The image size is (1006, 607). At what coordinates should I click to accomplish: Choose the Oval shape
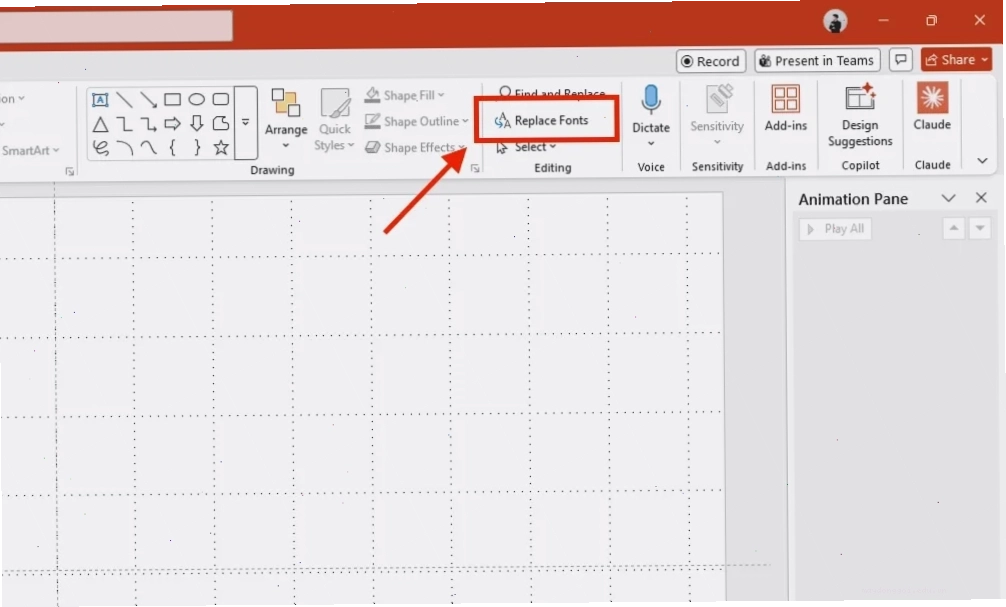(x=196, y=99)
